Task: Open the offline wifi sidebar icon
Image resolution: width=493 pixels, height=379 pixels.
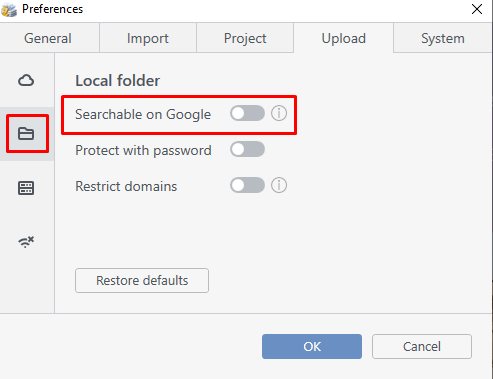Action: click(x=26, y=242)
